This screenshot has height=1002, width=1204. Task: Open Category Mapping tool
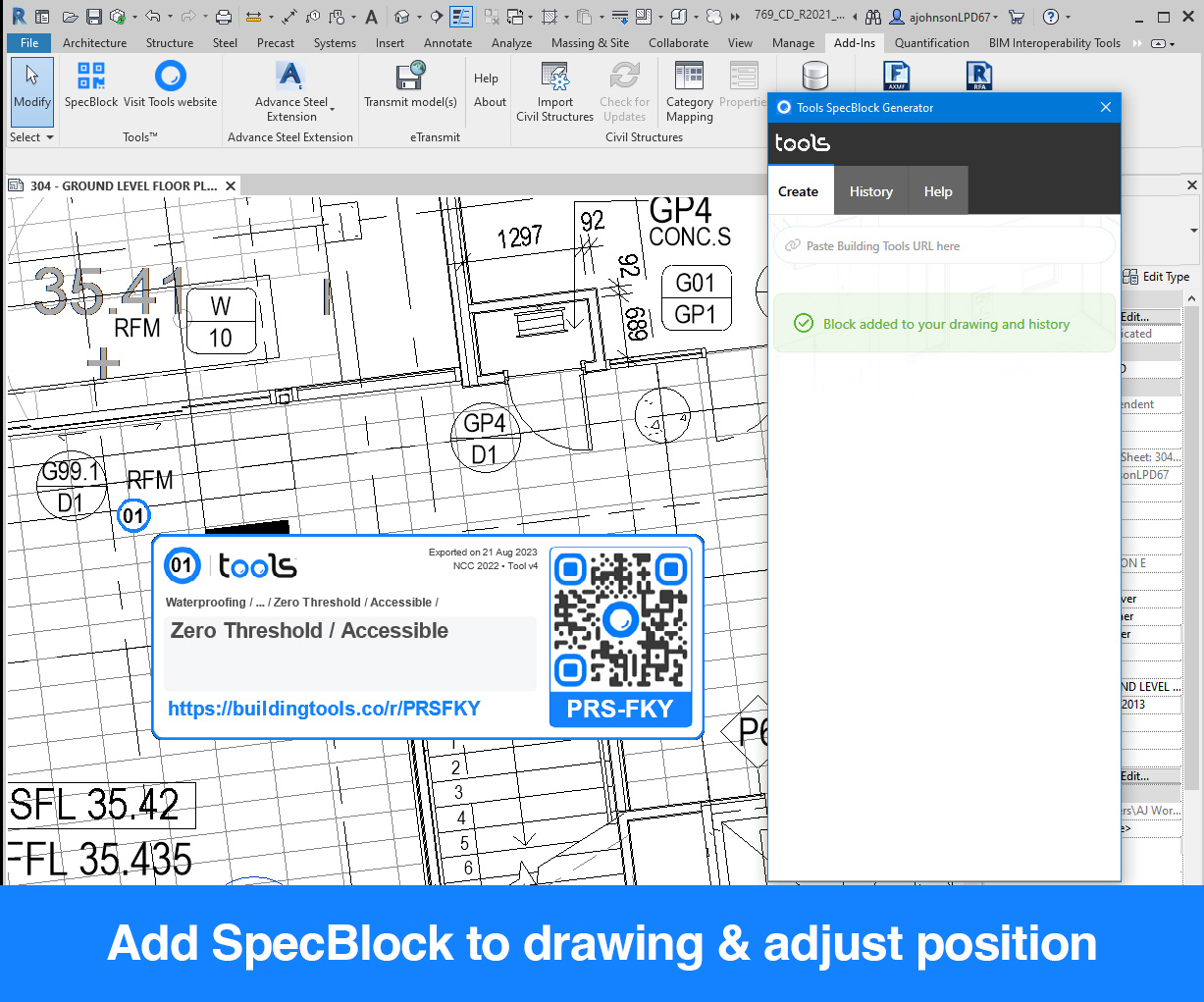point(690,92)
